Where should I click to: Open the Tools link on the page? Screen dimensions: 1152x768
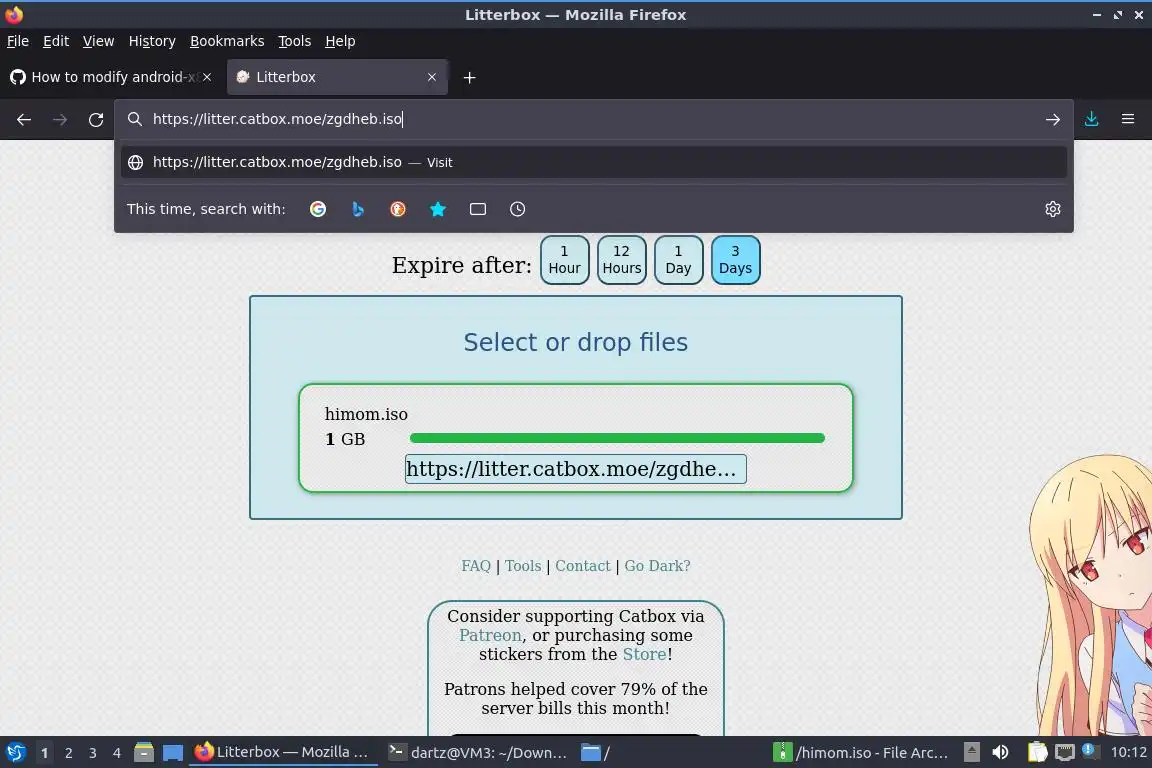pos(523,566)
